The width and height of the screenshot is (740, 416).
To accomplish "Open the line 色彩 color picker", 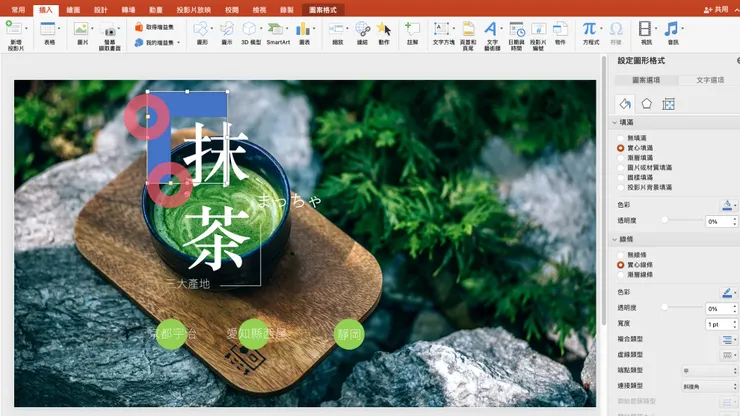I will pos(728,293).
